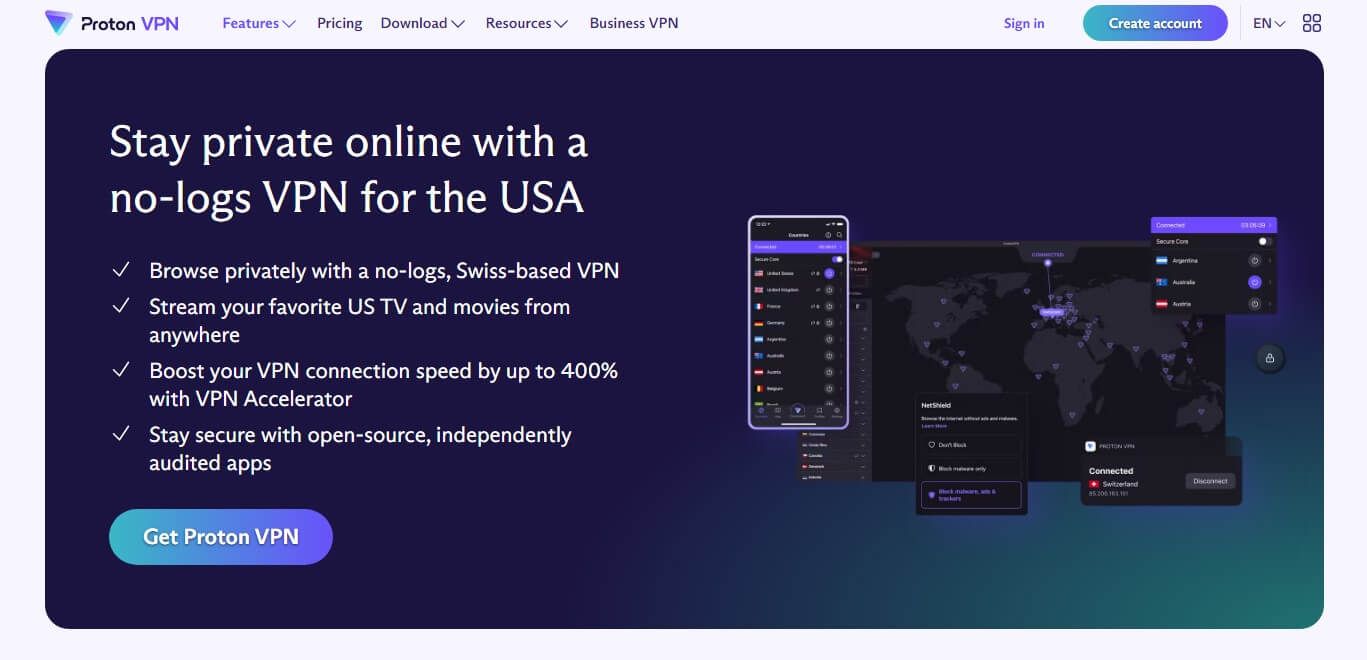The height and width of the screenshot is (660, 1367).
Task: Tap Belgium power button on phone
Action: [x=829, y=388]
